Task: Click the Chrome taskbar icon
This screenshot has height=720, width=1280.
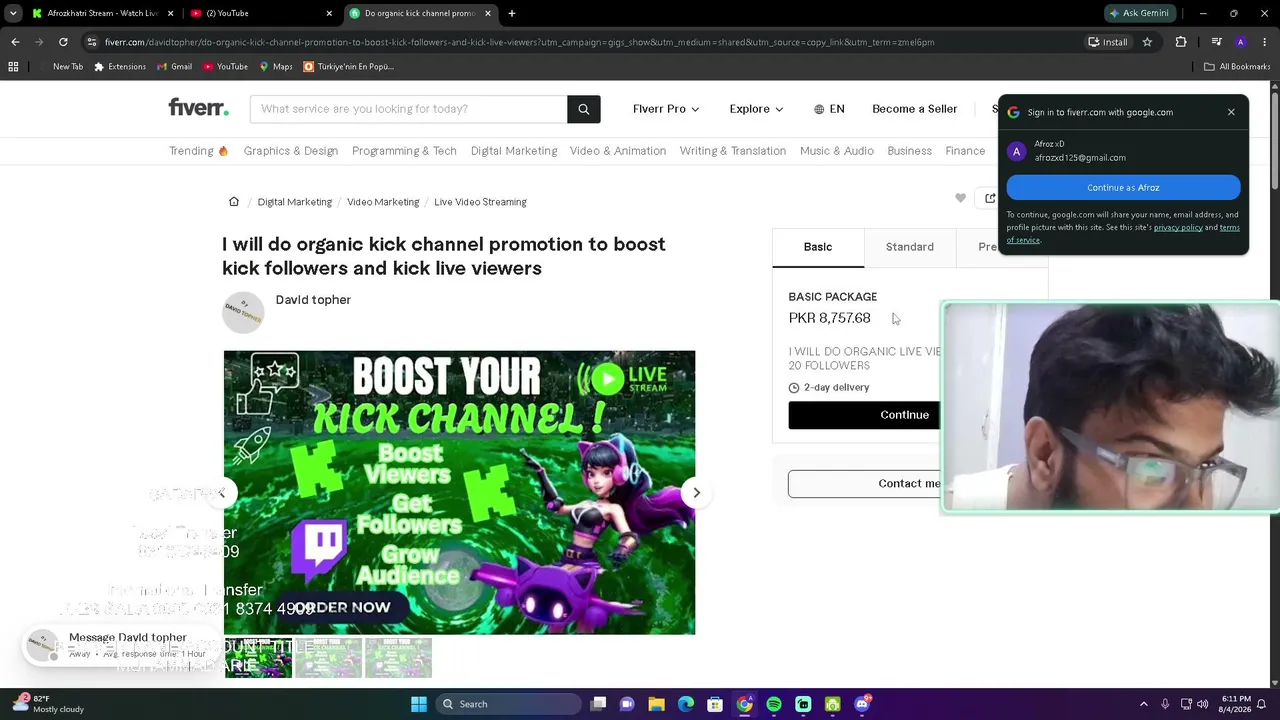Action: (745, 704)
